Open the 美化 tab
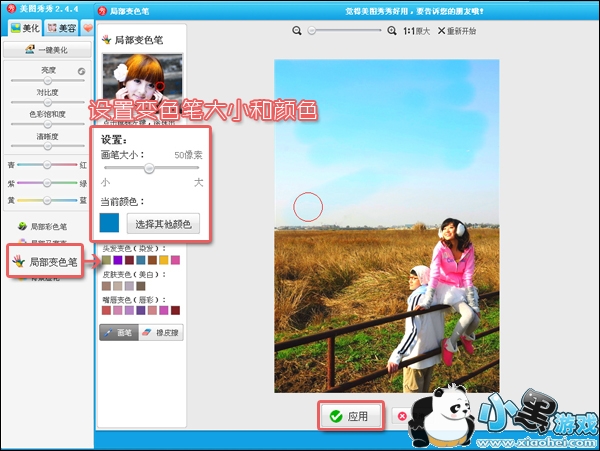Viewport: 600px width, 451px height. click(x=25, y=28)
